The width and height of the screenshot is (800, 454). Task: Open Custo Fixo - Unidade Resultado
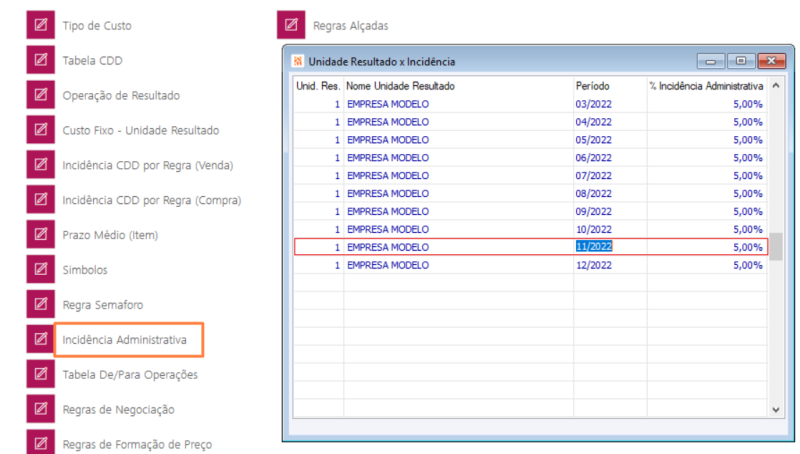(141, 130)
